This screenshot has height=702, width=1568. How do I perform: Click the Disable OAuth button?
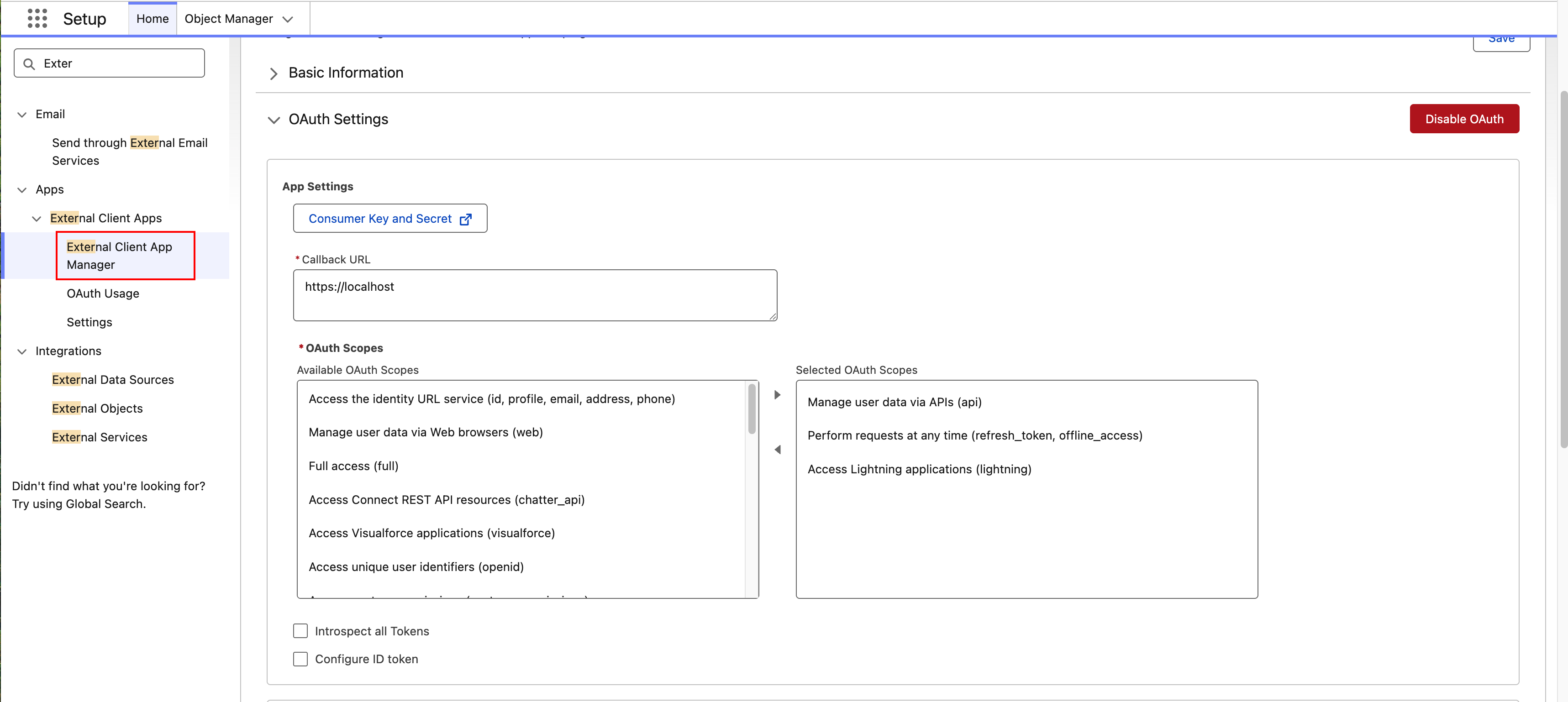click(x=1464, y=119)
